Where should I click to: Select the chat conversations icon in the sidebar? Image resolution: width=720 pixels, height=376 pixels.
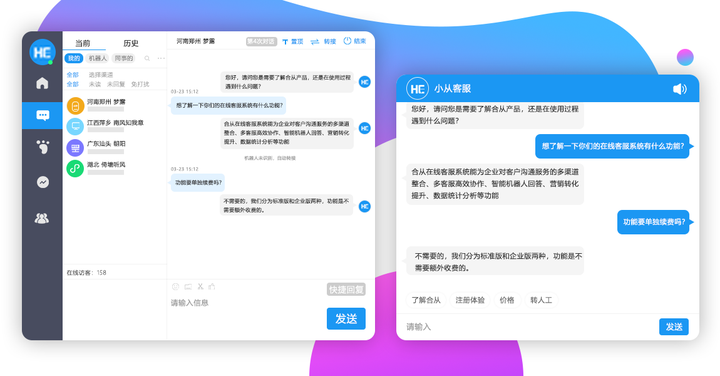point(42,115)
